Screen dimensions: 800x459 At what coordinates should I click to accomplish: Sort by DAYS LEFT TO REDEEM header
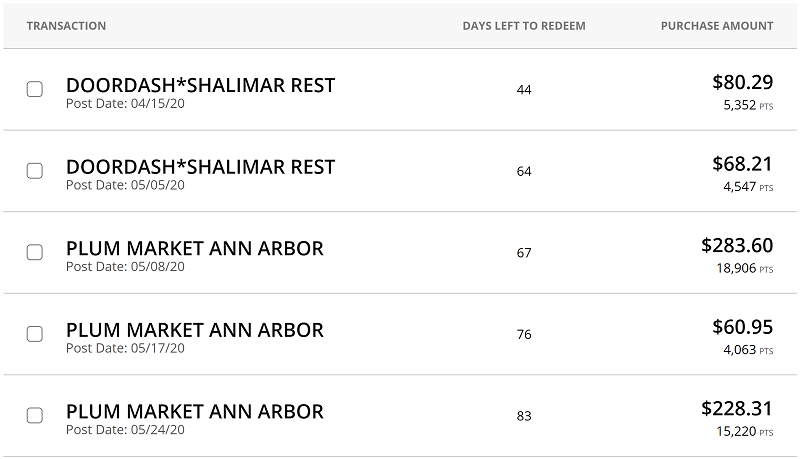tap(524, 26)
